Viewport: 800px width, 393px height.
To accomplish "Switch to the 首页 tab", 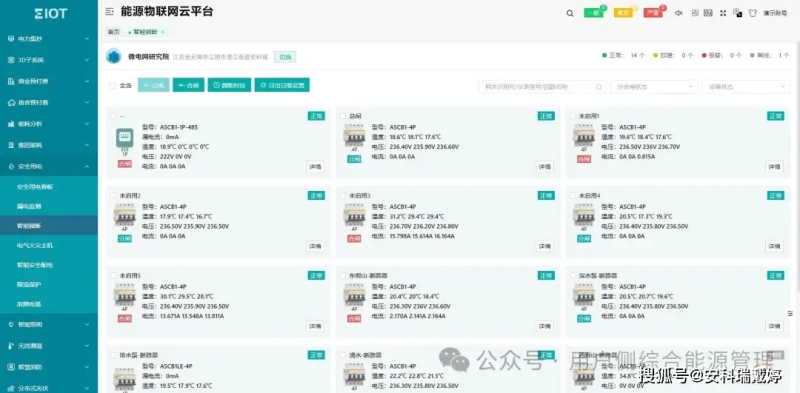I will tap(113, 32).
